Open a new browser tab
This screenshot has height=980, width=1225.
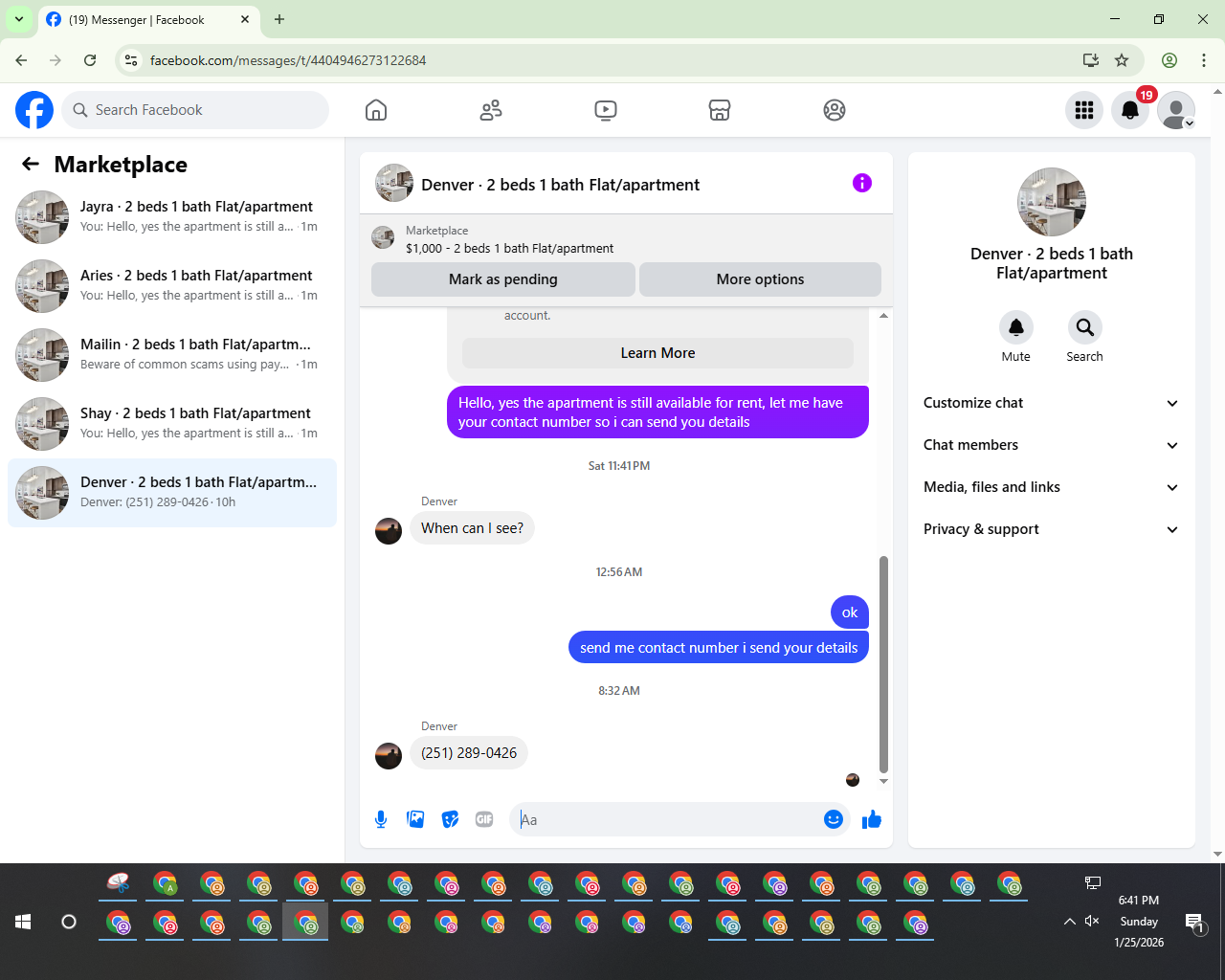pos(279,19)
